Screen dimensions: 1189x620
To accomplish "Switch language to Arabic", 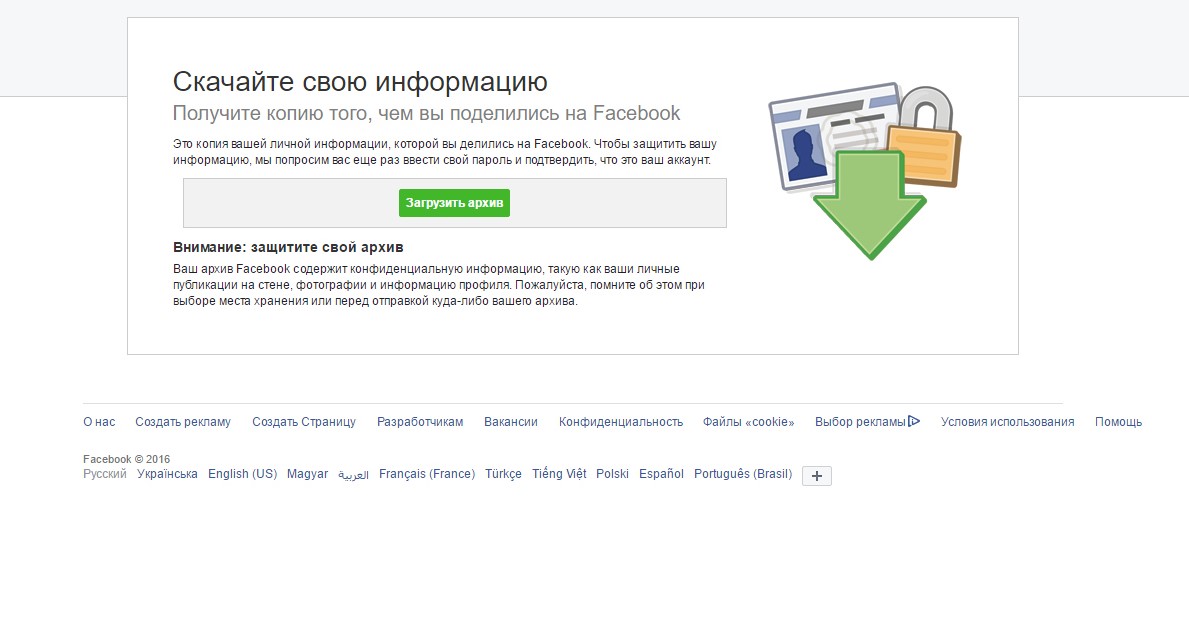I will 353,474.
